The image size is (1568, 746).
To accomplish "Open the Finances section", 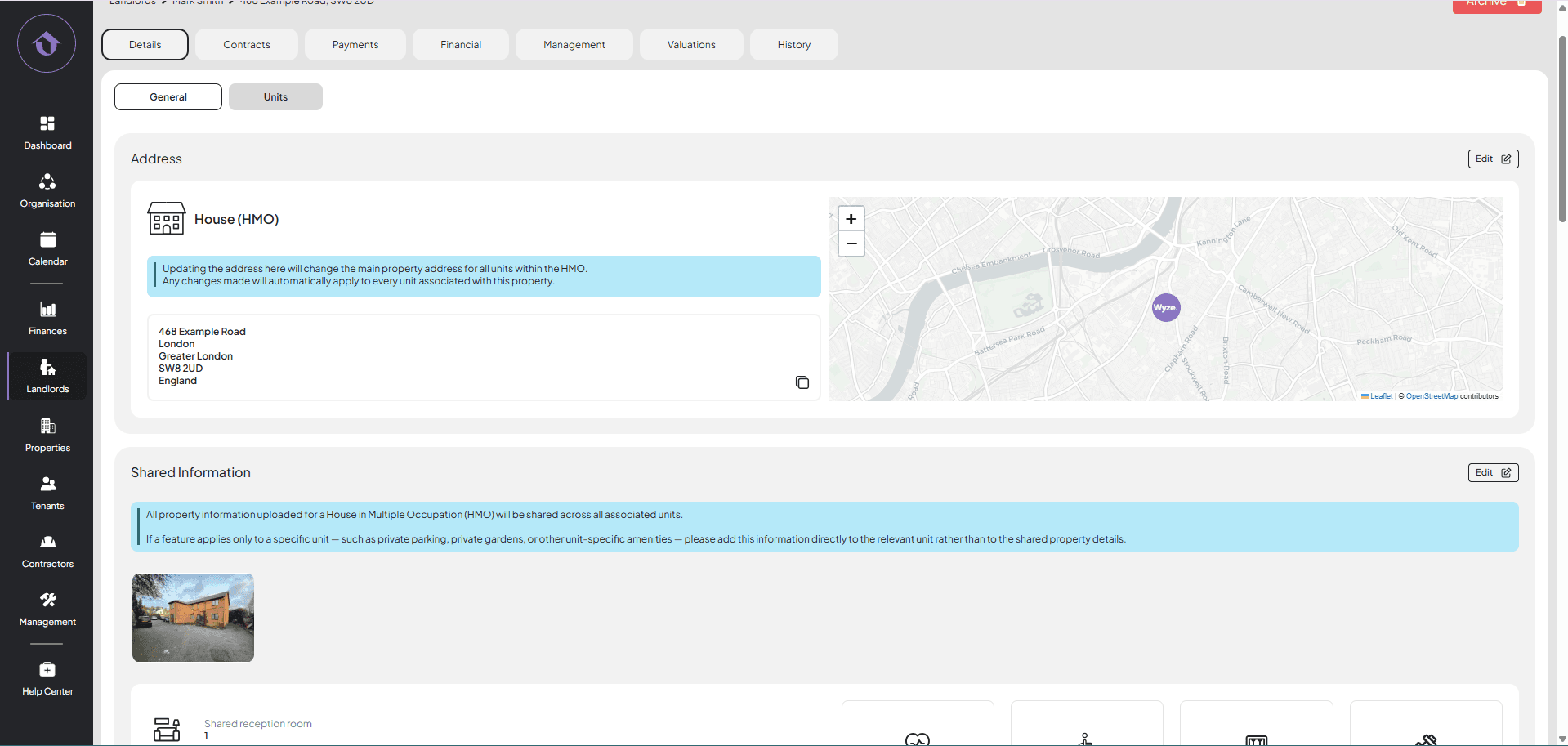I will click(x=47, y=319).
